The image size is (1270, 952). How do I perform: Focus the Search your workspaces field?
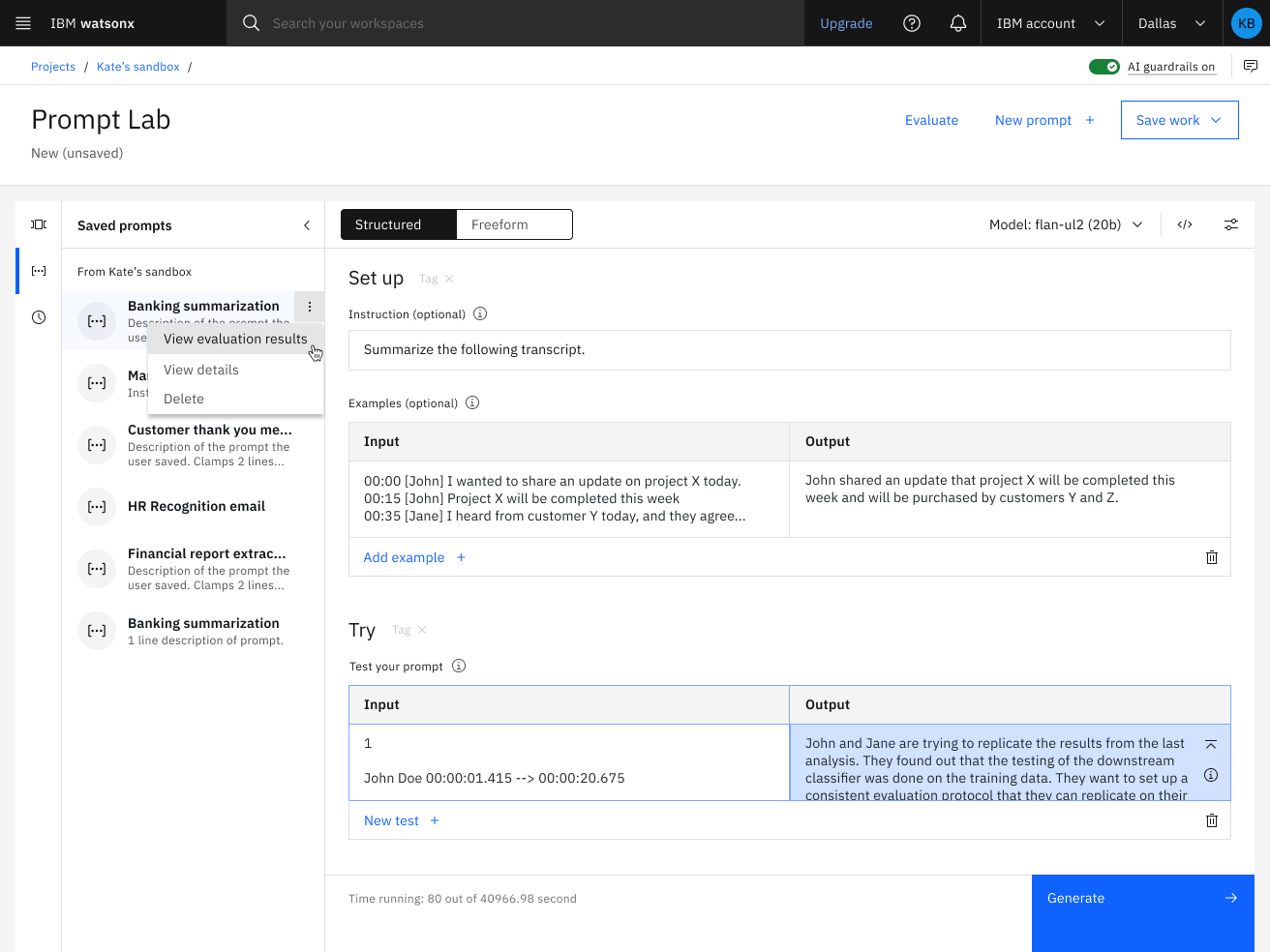pyautogui.click(x=515, y=23)
